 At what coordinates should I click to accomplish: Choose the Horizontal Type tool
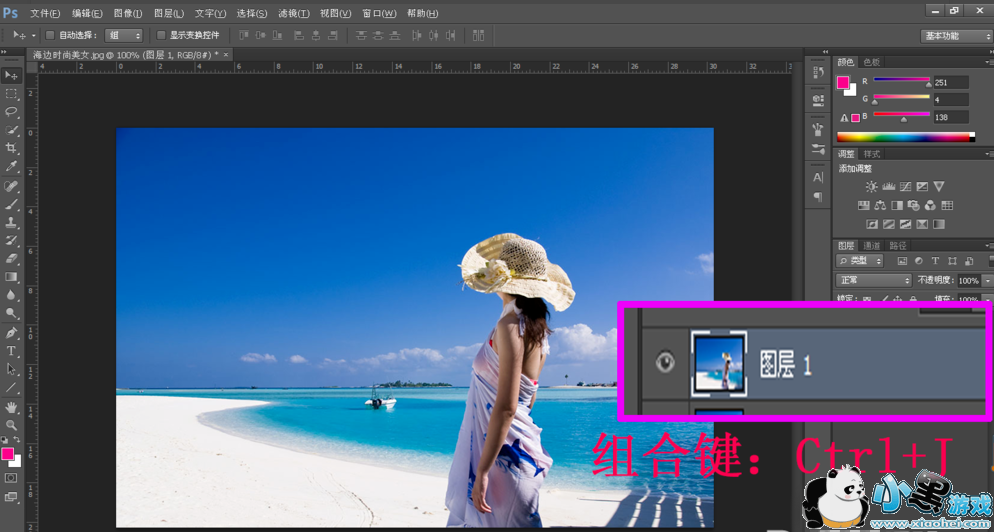(12, 351)
